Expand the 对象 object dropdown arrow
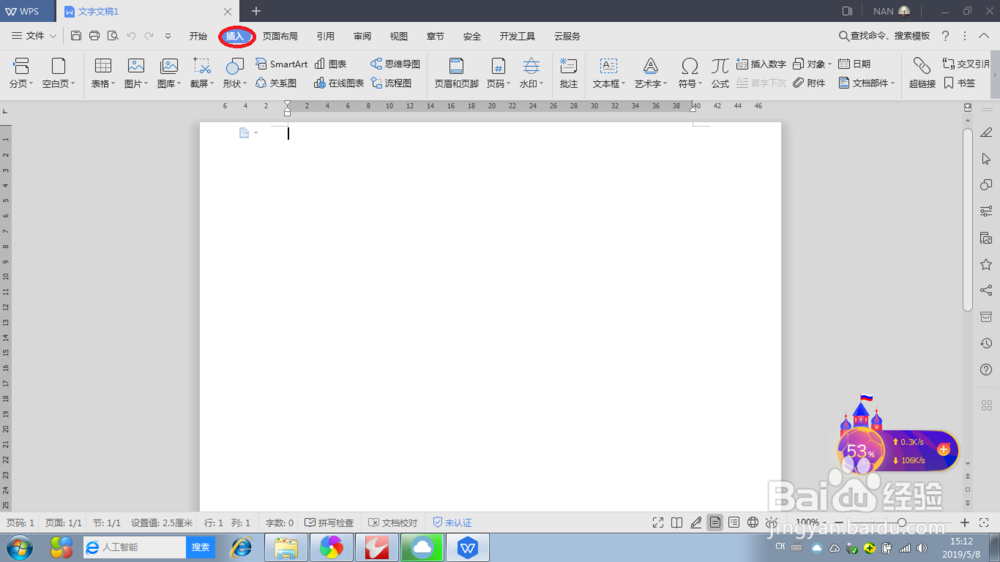 click(829, 64)
